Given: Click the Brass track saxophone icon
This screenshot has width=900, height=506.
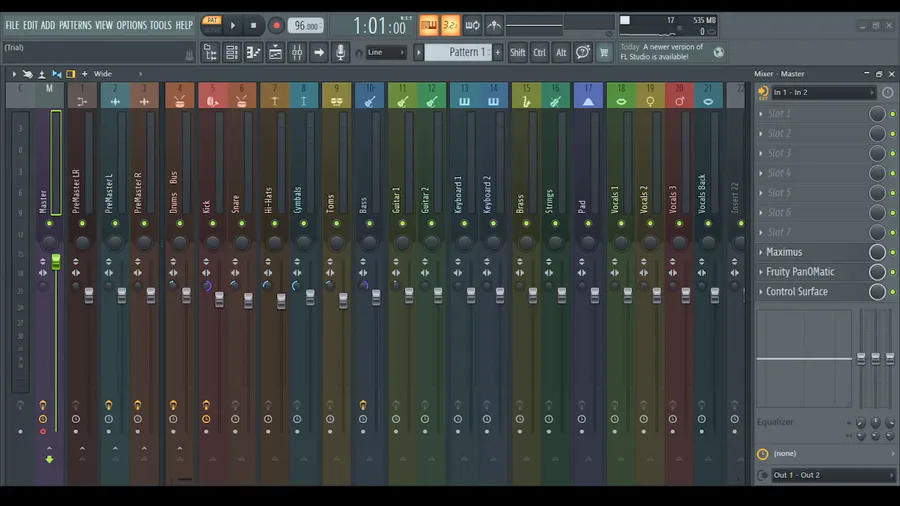Looking at the screenshot, I should tap(526, 102).
